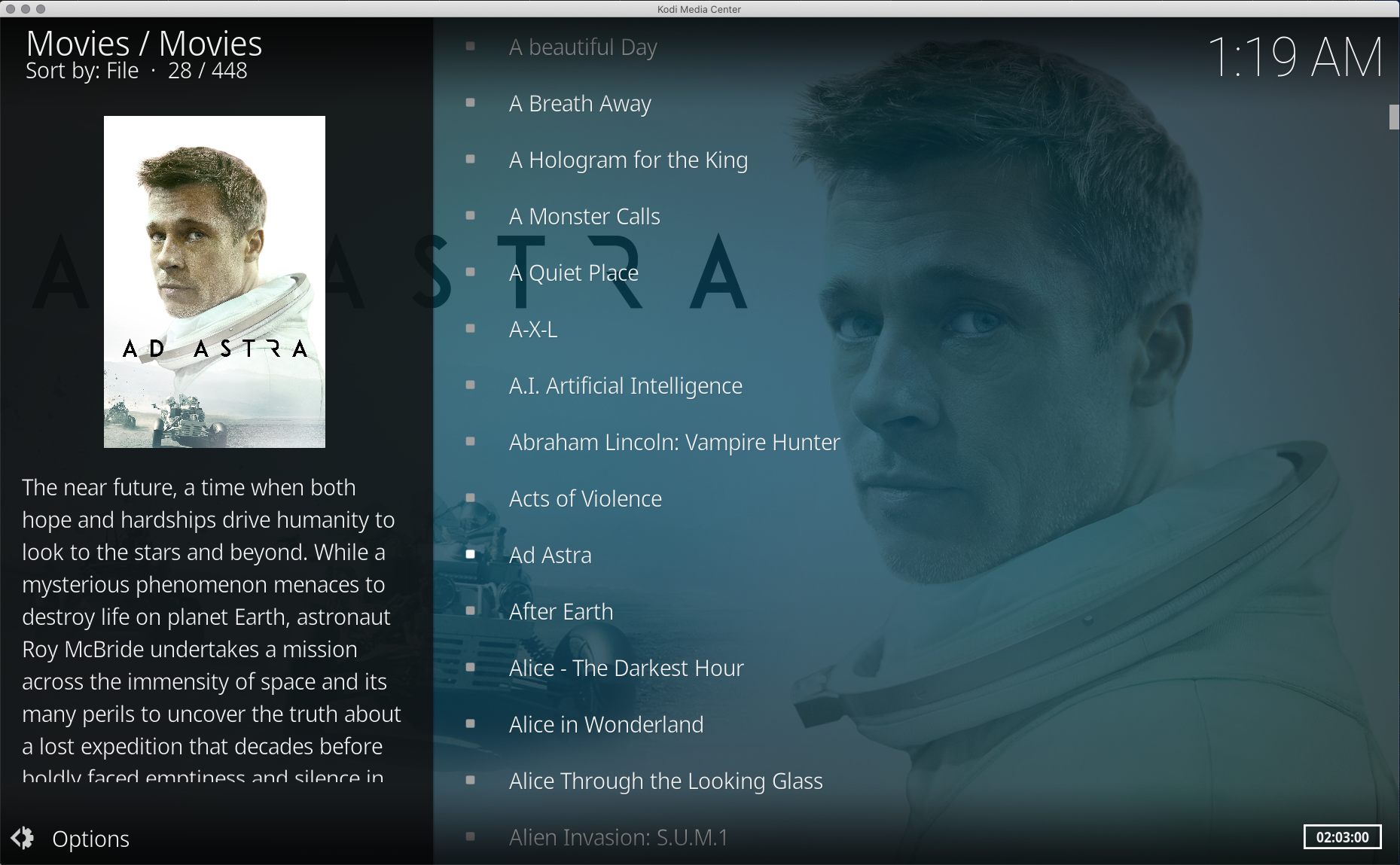This screenshot has width=1400, height=865.
Task: Click the bullet icon beside A Monster Calls
Action: (x=471, y=215)
